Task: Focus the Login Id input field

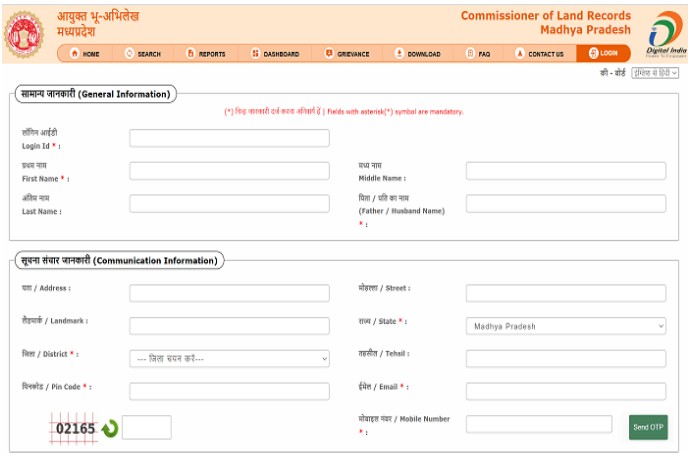Action: coord(229,138)
